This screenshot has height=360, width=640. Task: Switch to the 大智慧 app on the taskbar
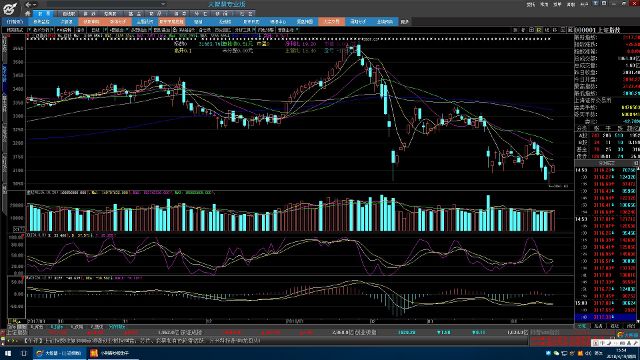point(60,353)
